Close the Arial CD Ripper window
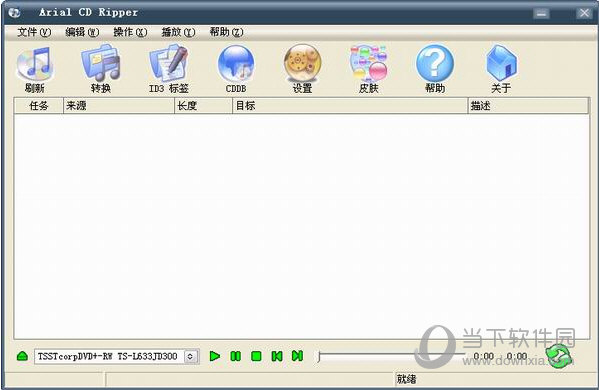 coord(584,13)
